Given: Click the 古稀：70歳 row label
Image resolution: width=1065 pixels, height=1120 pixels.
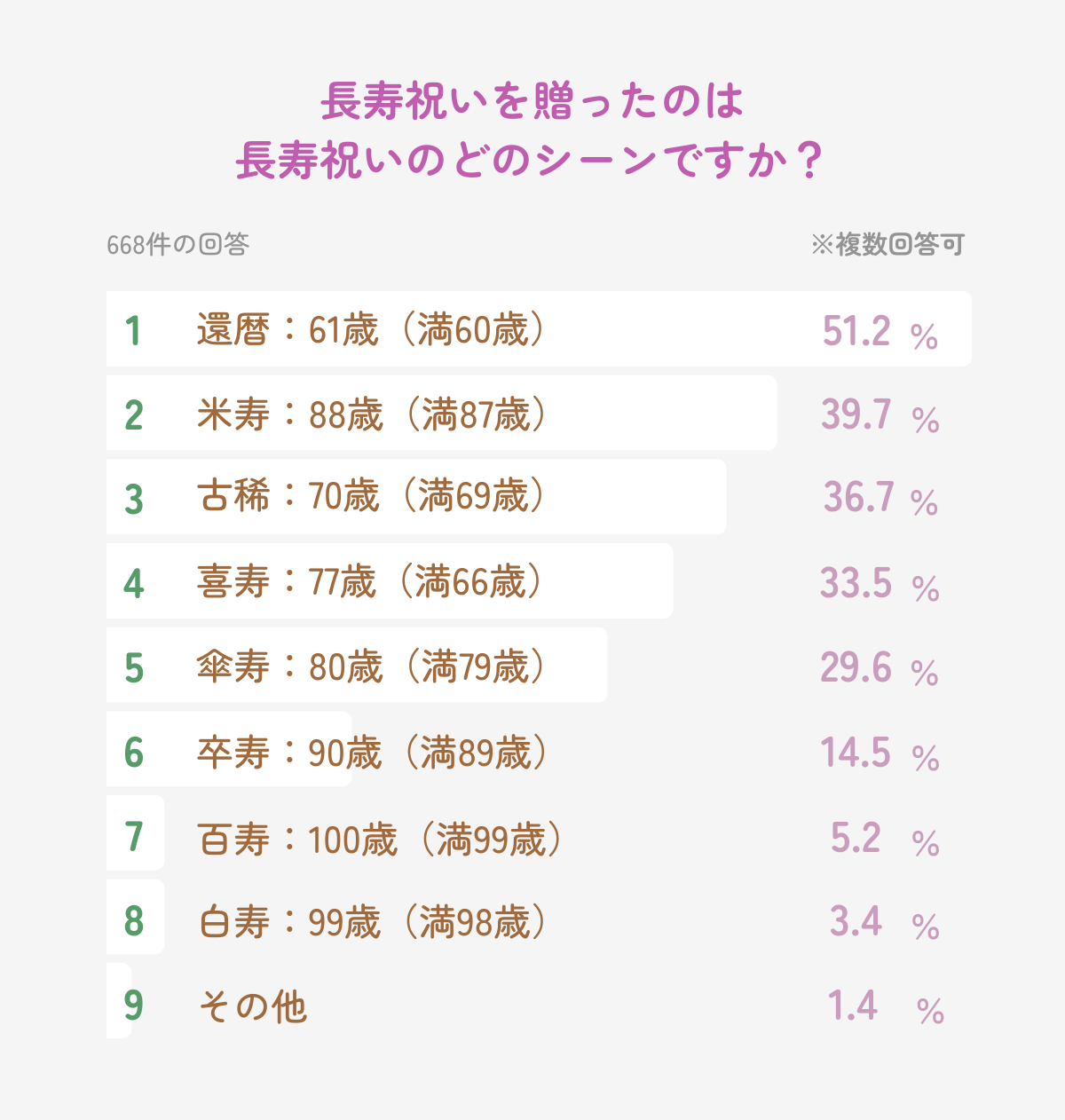Looking at the screenshot, I should click(370, 497).
